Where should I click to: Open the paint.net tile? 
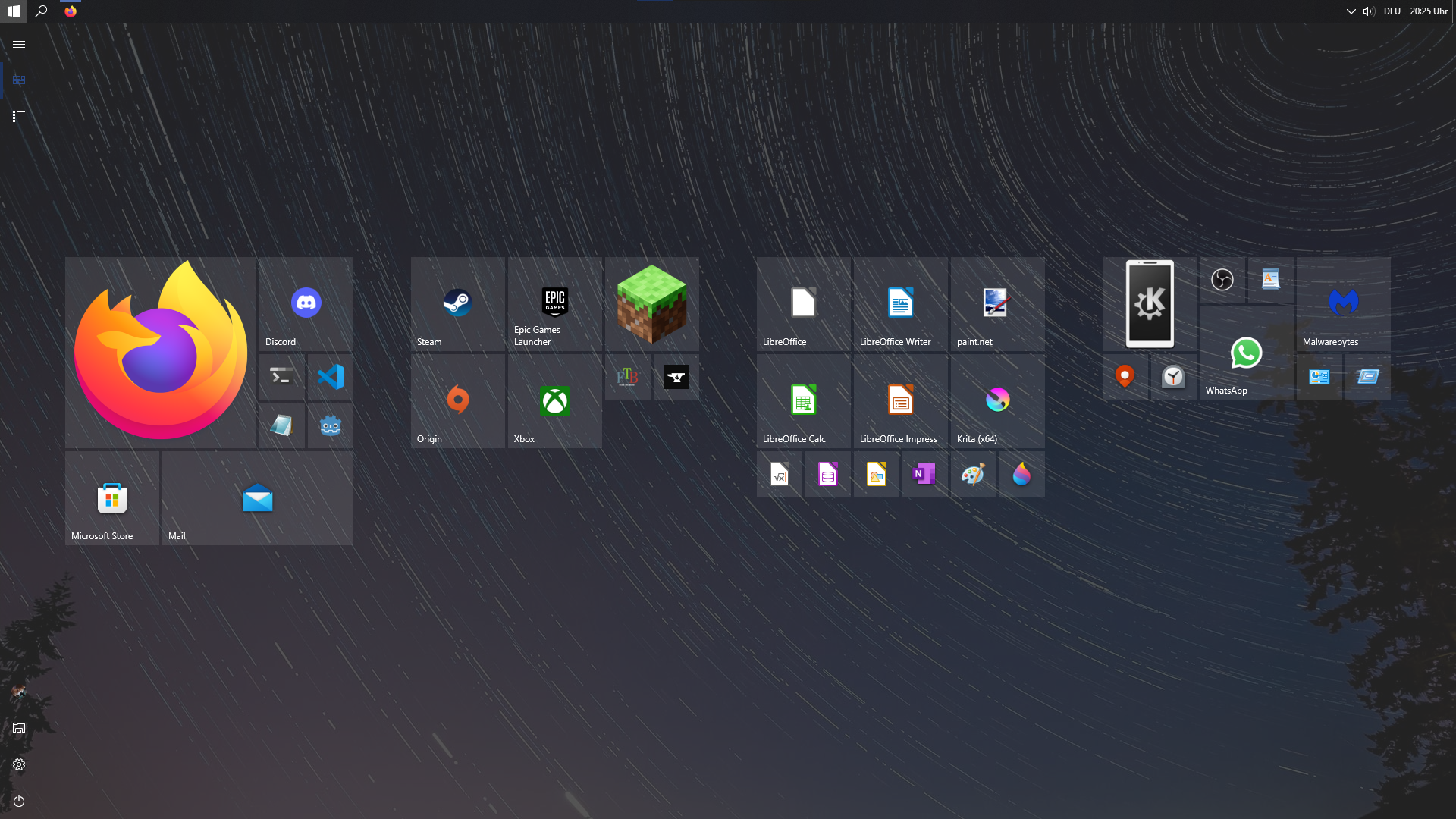coord(998,304)
